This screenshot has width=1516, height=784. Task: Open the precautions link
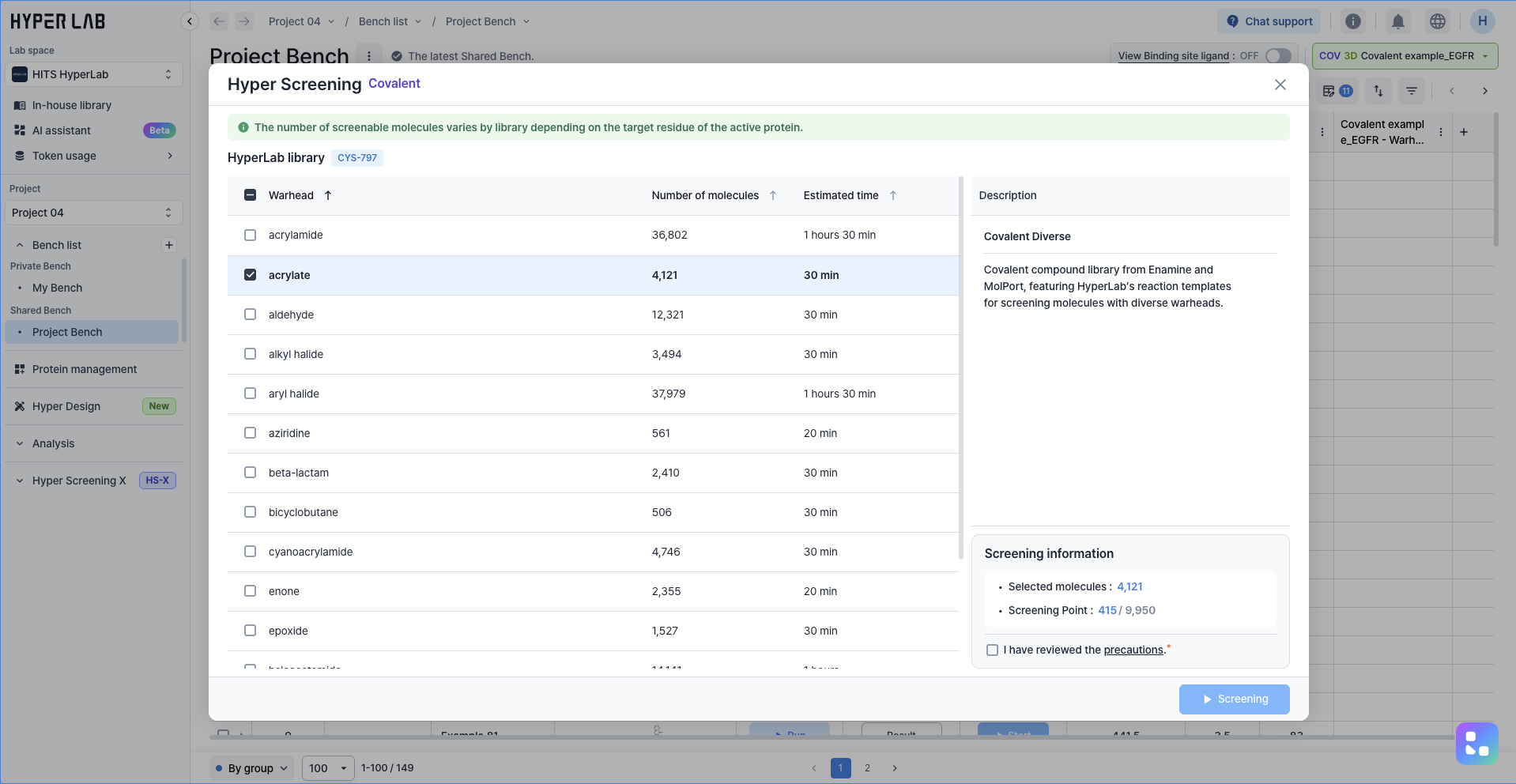click(x=1133, y=650)
